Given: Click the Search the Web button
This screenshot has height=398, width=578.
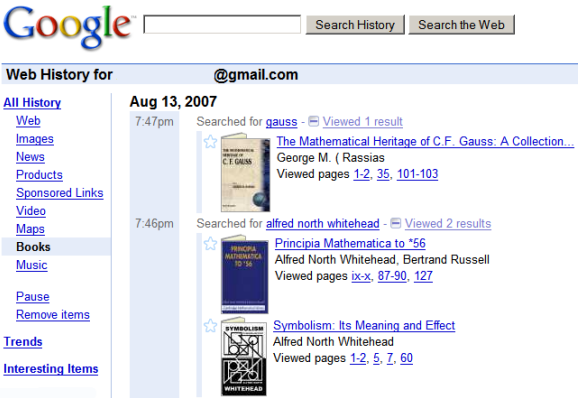Looking at the screenshot, I should (x=462, y=25).
